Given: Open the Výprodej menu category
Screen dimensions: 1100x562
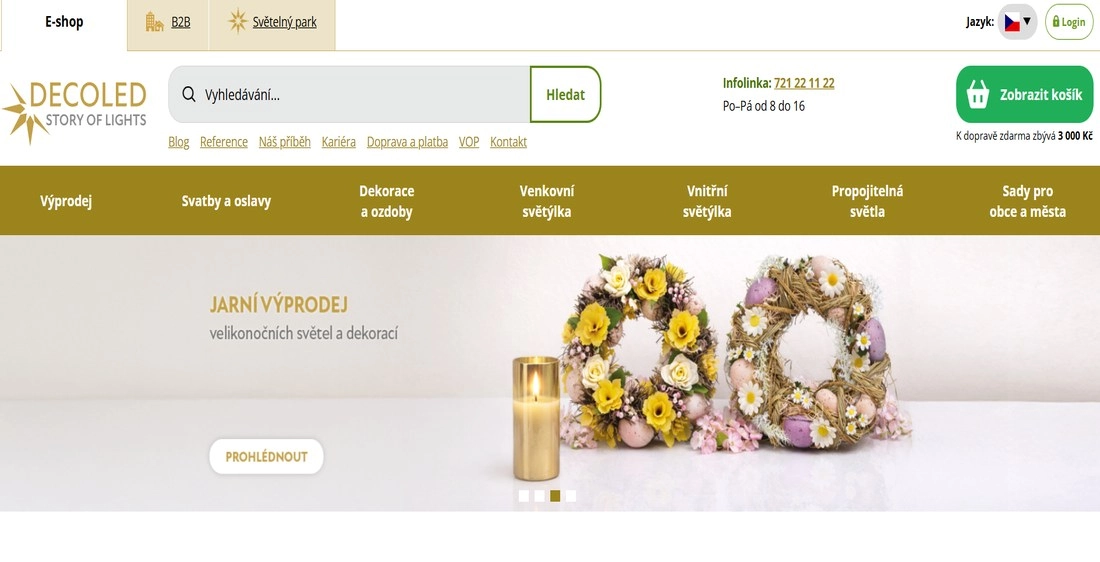Looking at the screenshot, I should click(x=66, y=201).
